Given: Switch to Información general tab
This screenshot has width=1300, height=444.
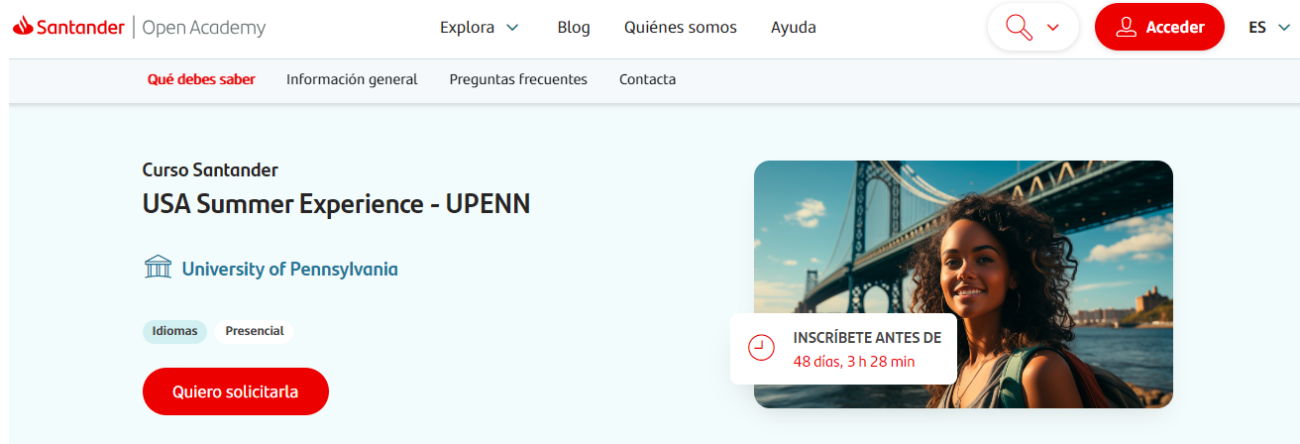Looking at the screenshot, I should [352, 79].
